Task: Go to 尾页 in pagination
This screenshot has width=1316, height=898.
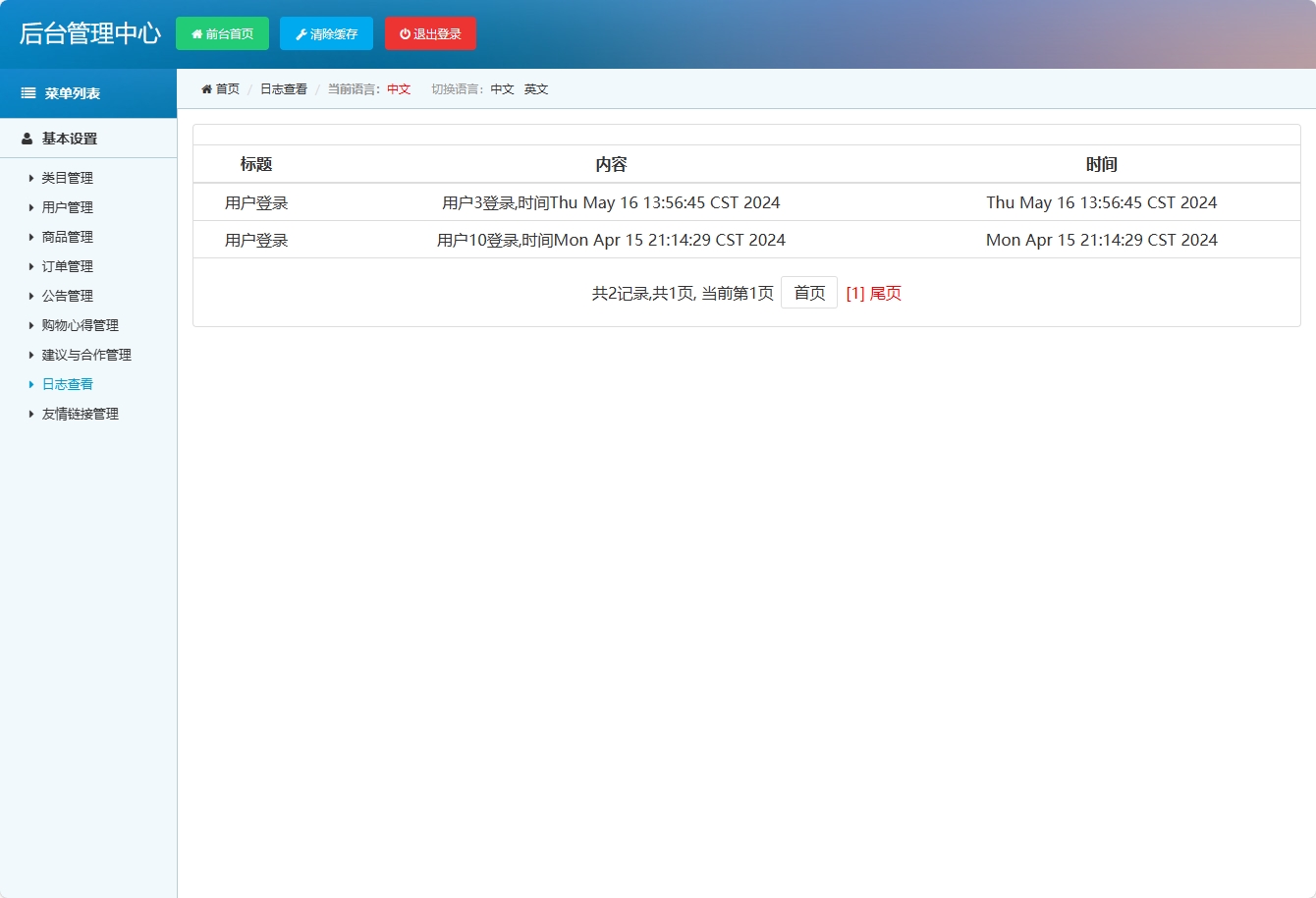Action: [x=885, y=294]
